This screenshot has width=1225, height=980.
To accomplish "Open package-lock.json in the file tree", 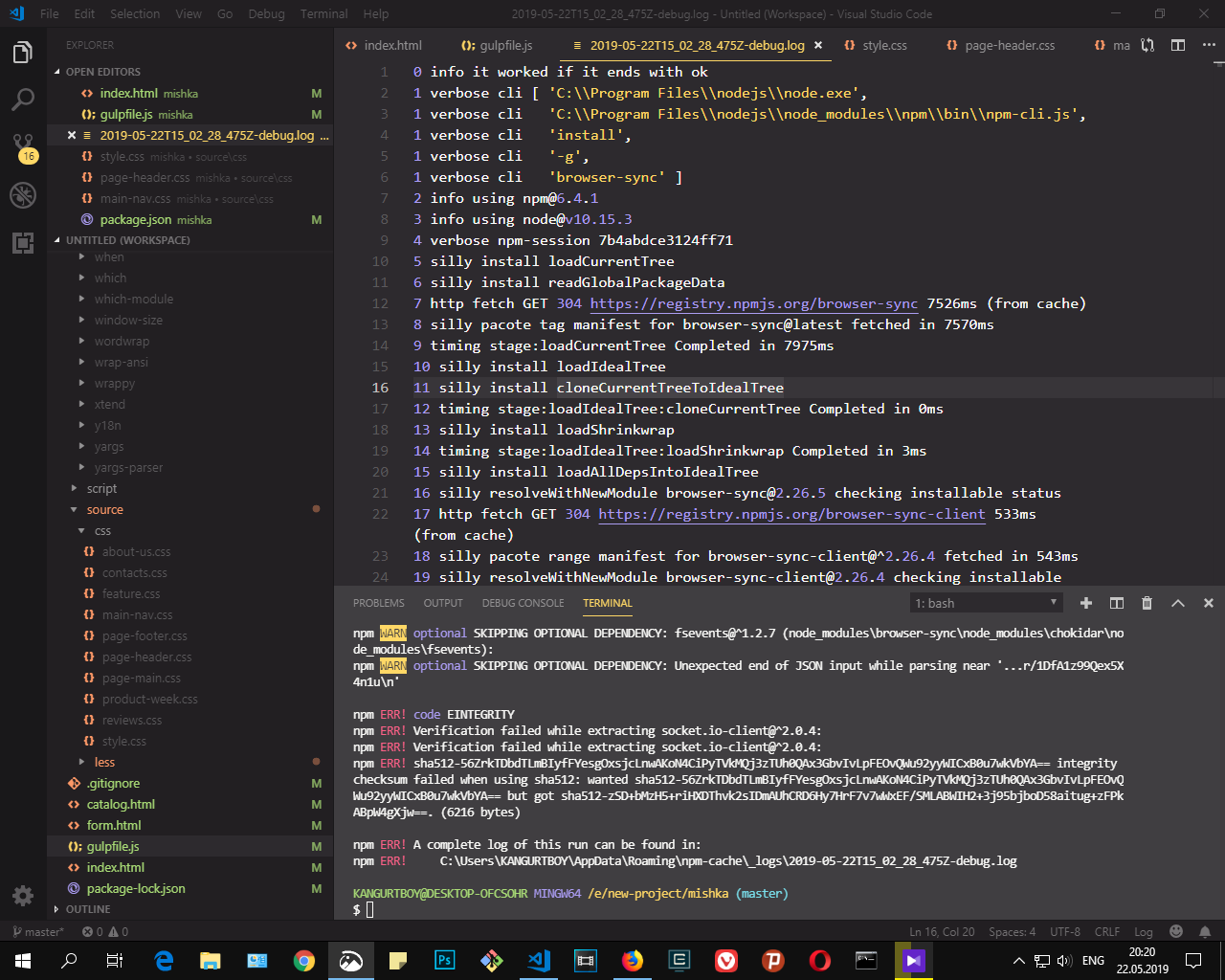I will pos(136,889).
